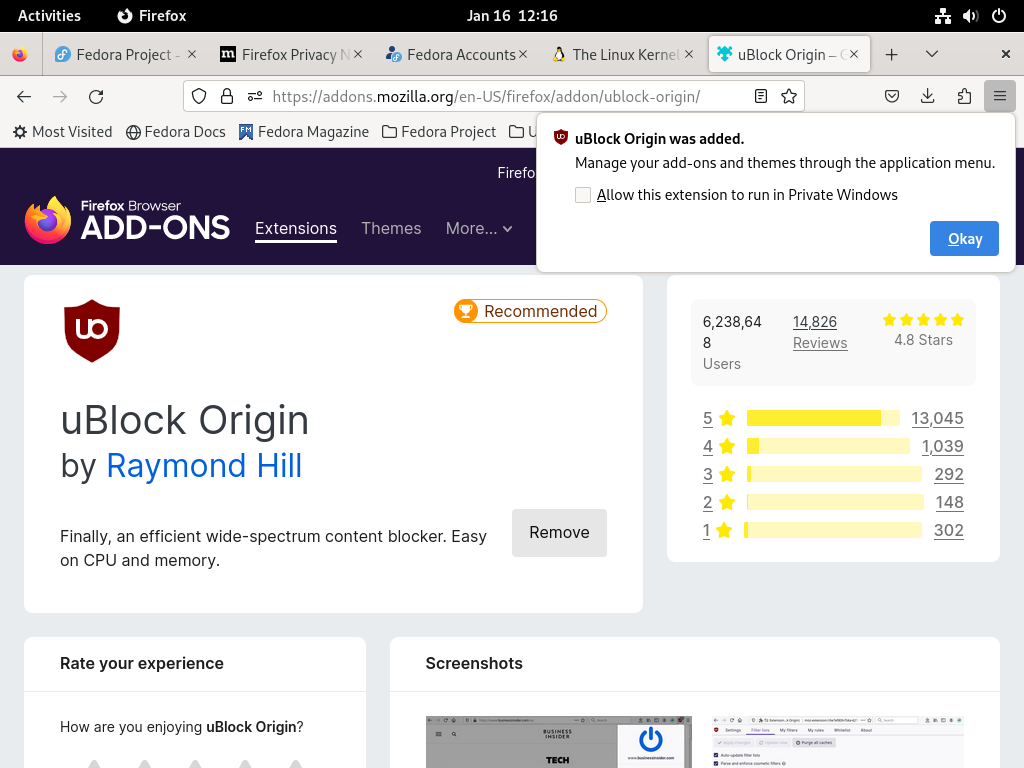
Task: Open the system power menu icon
Action: 999,16
